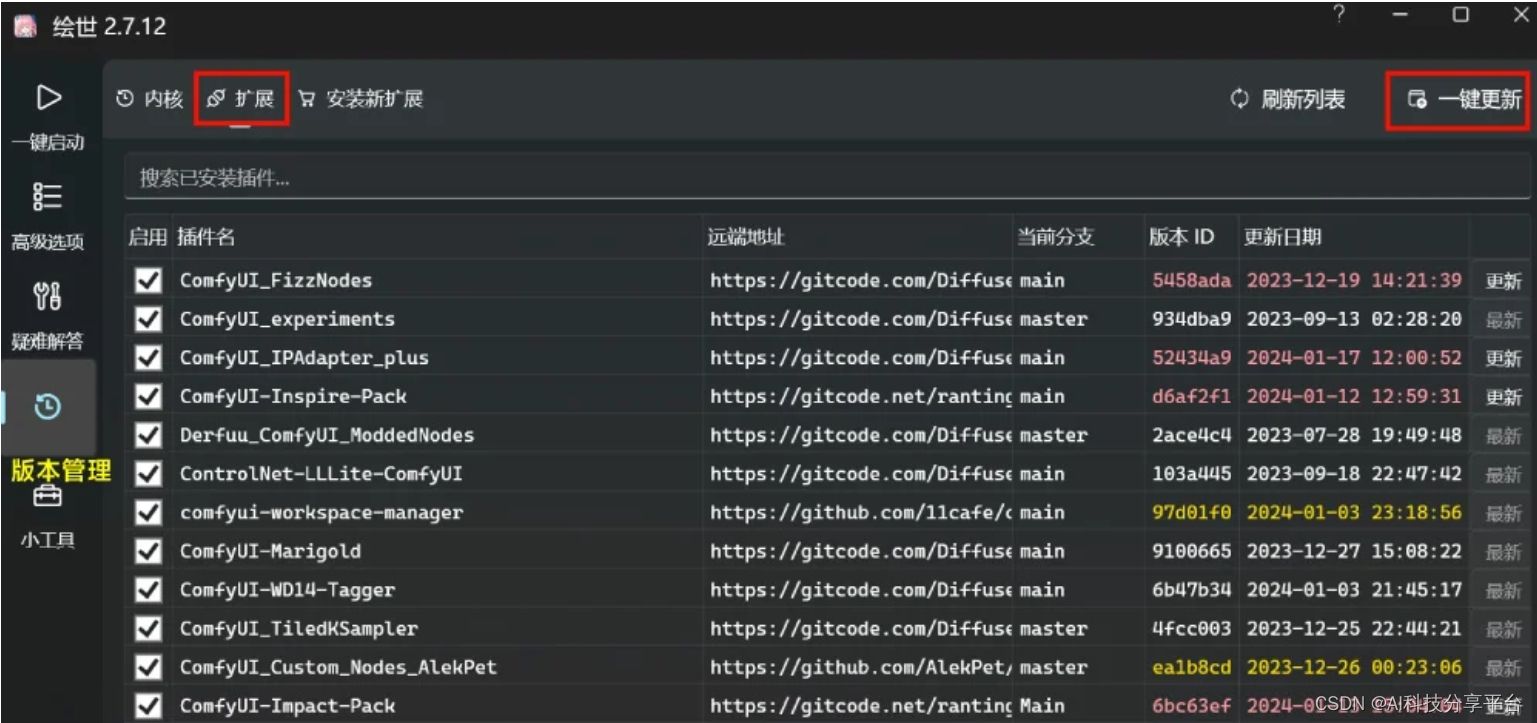1537x723 pixels.
Task: Open the 安装新扩展 install tab
Action: 361,99
